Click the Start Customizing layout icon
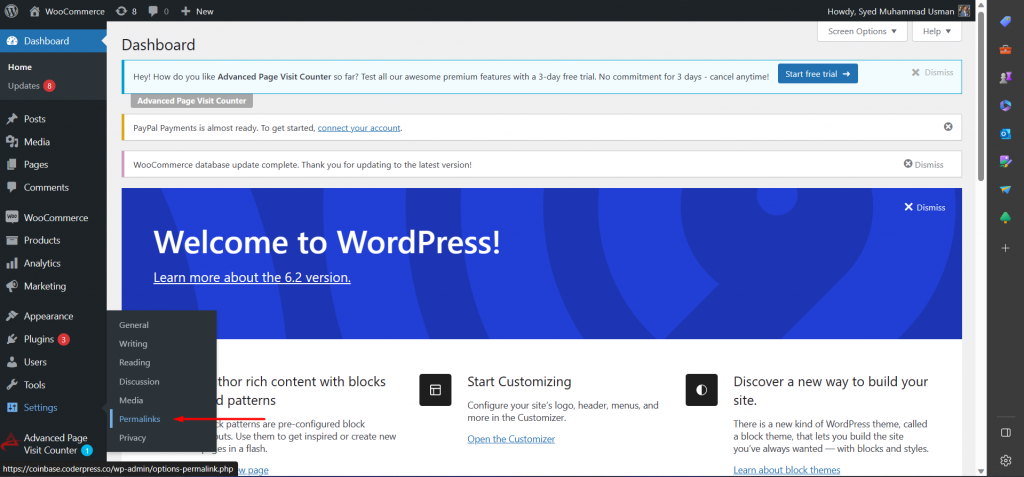 [x=435, y=389]
